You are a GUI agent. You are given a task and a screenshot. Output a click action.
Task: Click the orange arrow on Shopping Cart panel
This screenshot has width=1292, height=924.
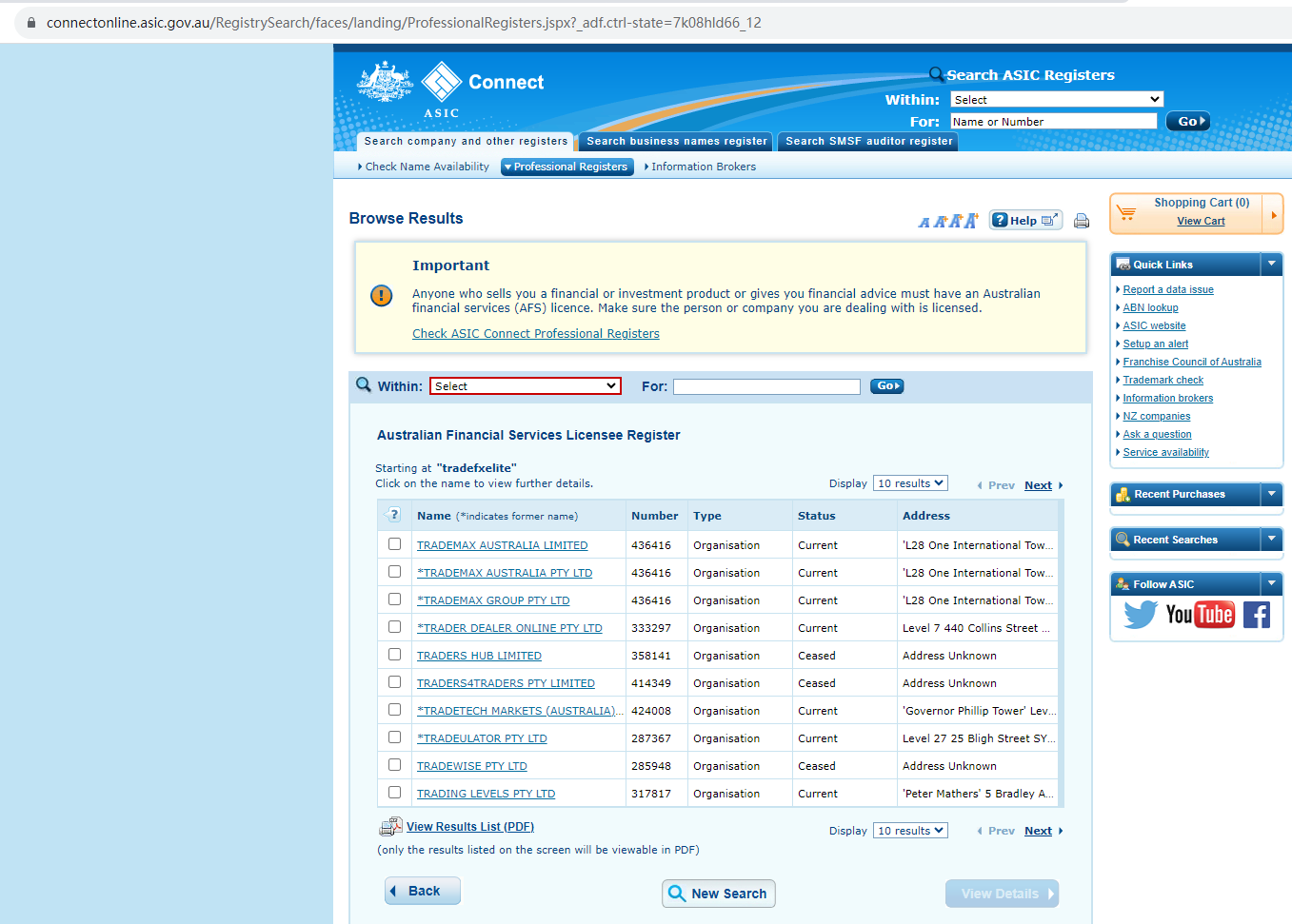pos(1273,214)
